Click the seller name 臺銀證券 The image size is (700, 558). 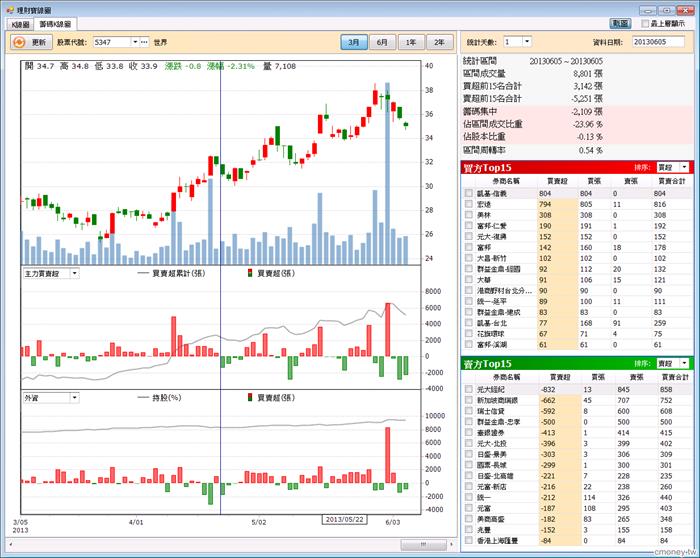(491, 433)
